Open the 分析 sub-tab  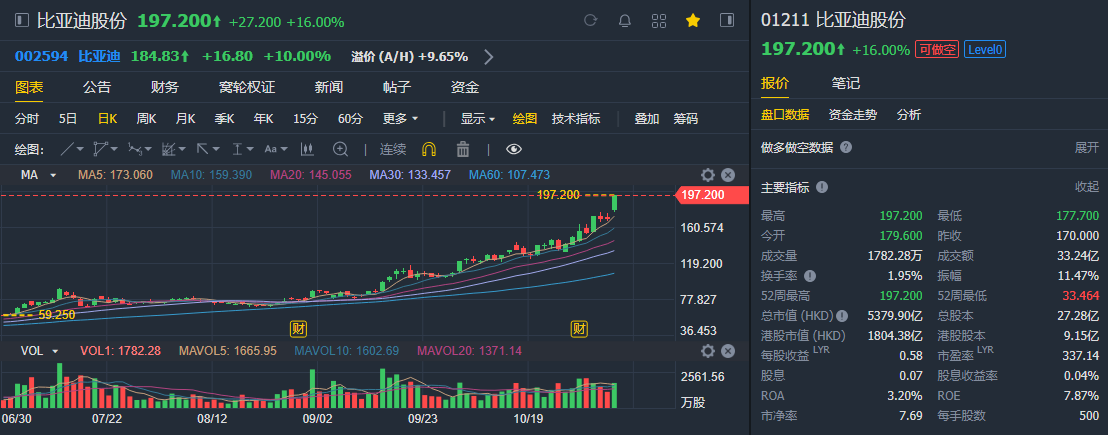(x=909, y=114)
